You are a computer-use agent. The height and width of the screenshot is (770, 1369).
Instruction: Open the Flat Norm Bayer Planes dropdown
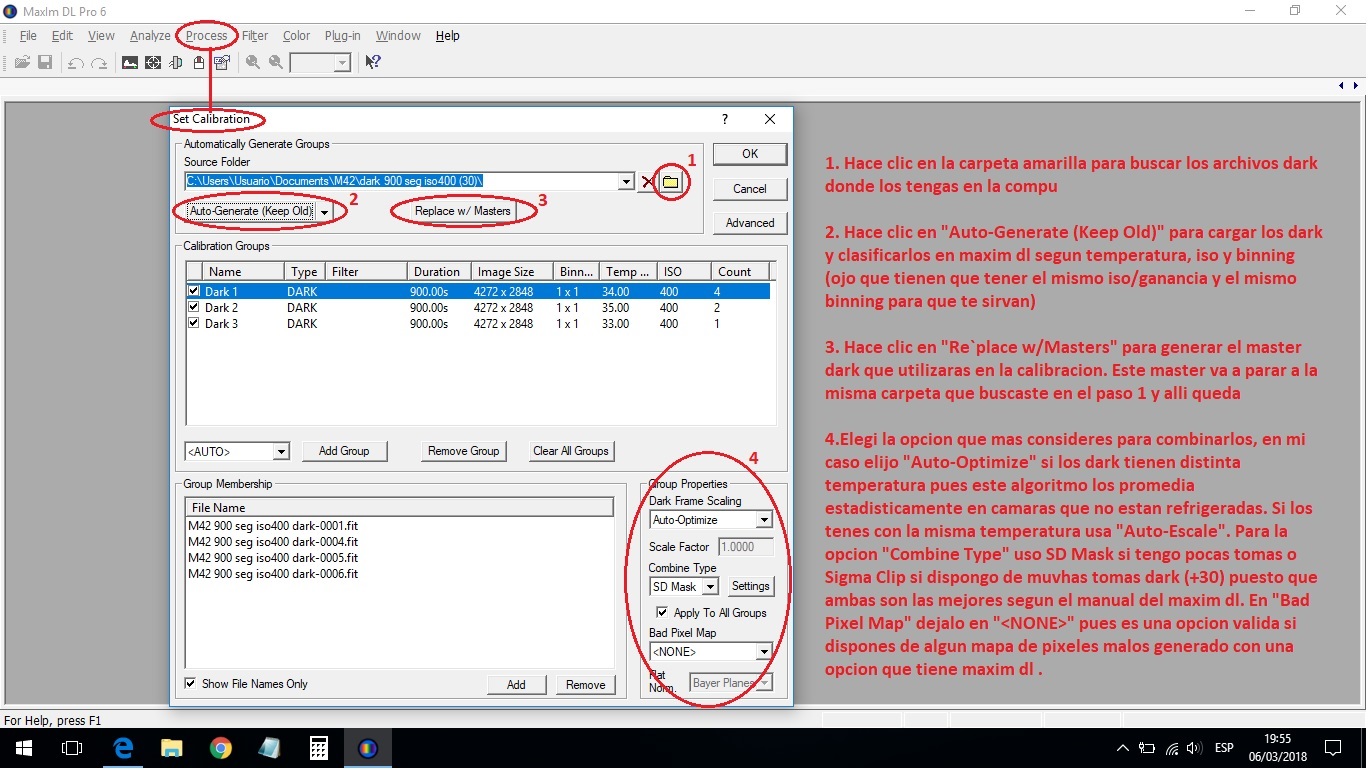(764, 683)
